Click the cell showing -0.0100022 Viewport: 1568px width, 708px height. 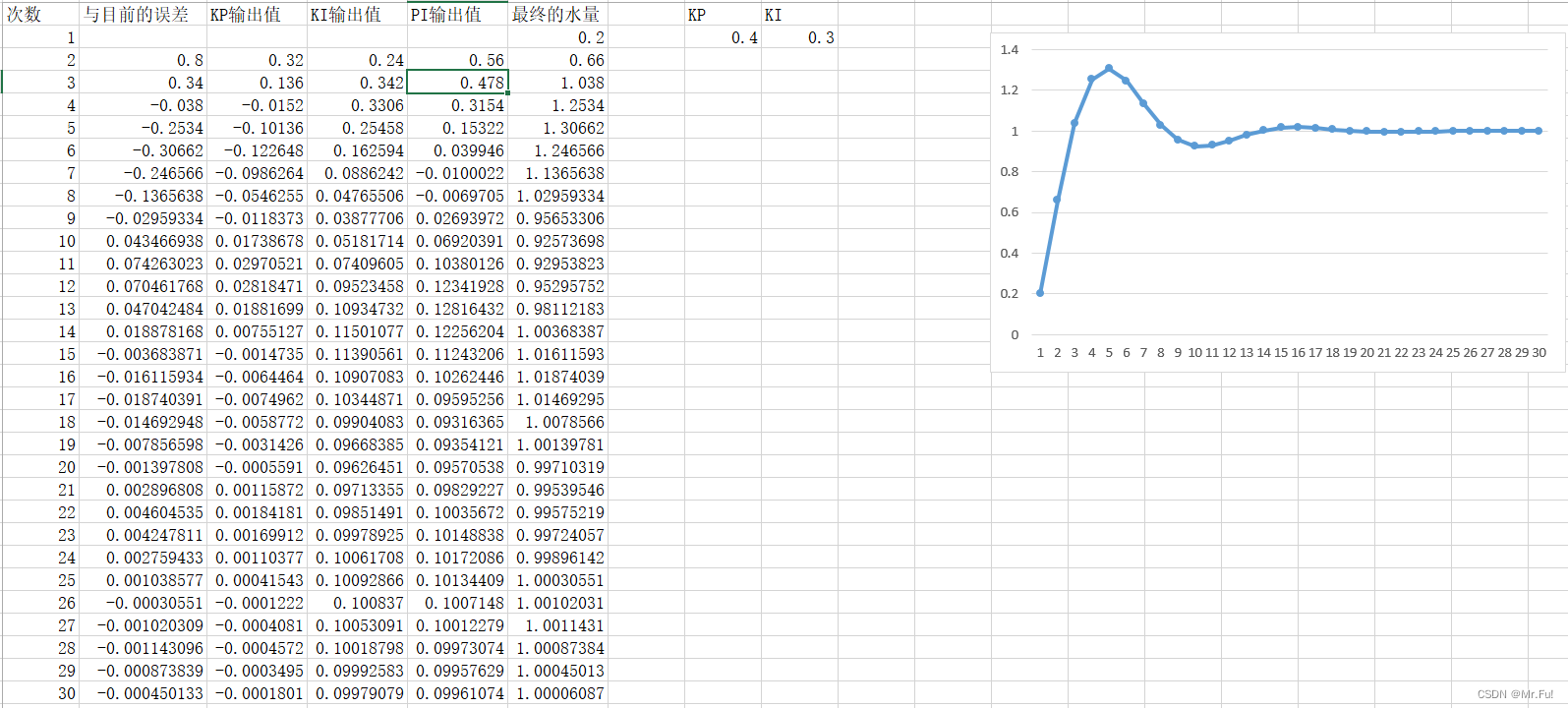(458, 173)
